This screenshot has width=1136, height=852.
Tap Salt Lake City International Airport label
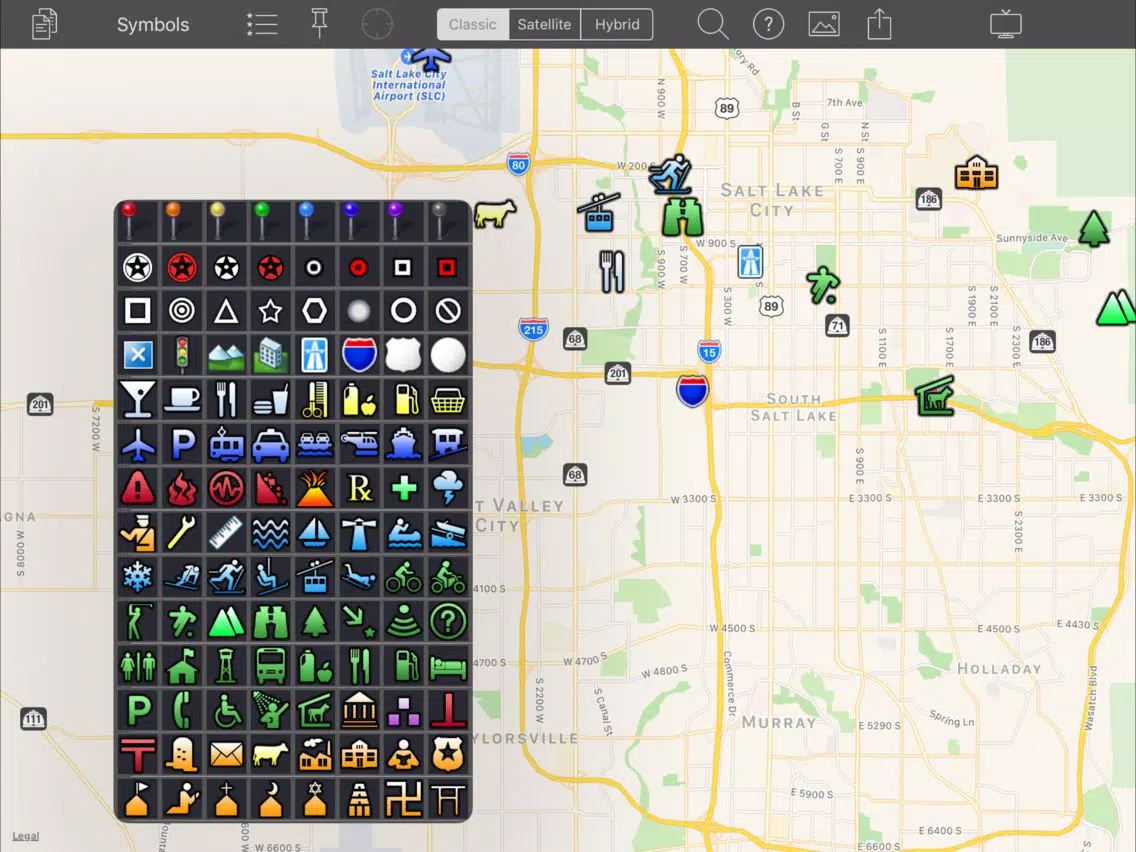pos(409,85)
